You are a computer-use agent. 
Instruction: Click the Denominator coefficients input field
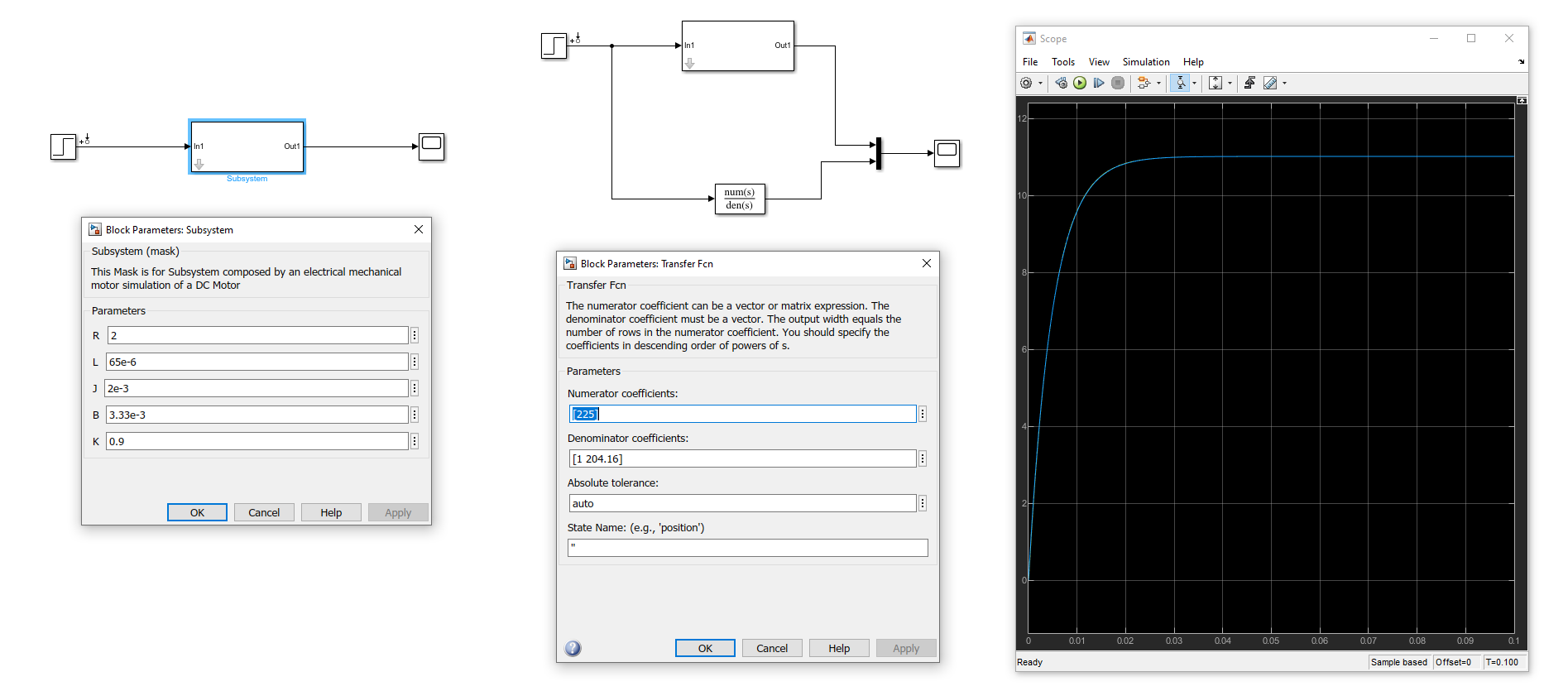pyautogui.click(x=742, y=458)
